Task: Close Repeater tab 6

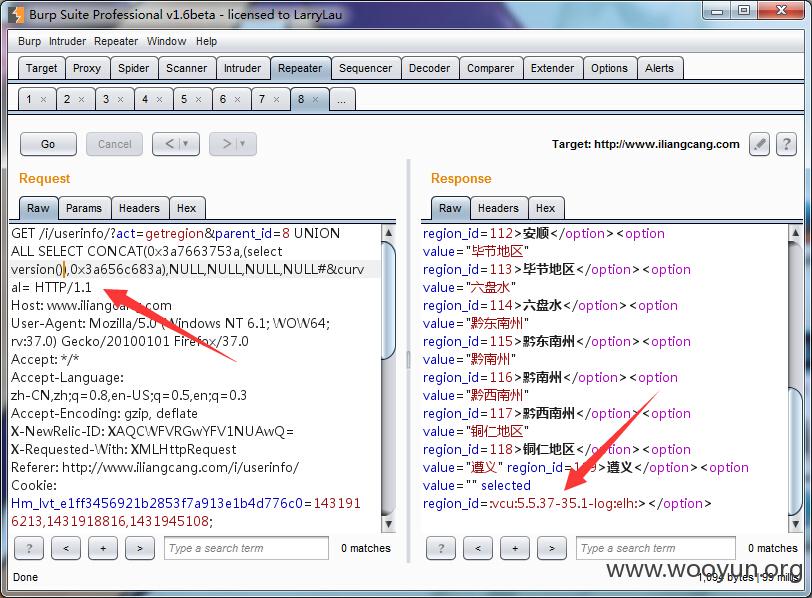Action: [x=237, y=99]
